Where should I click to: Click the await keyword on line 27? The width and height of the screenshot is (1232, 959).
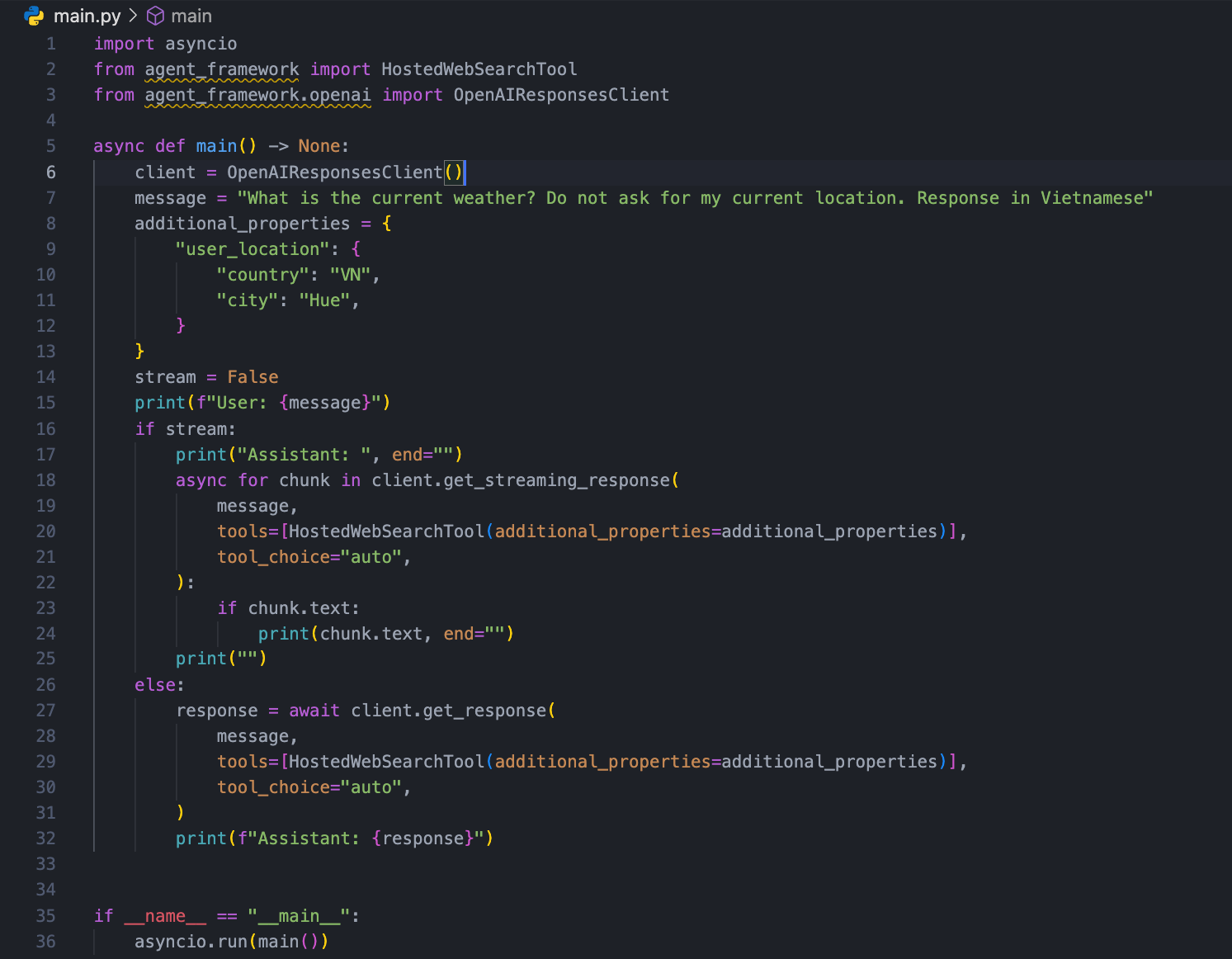(x=314, y=711)
